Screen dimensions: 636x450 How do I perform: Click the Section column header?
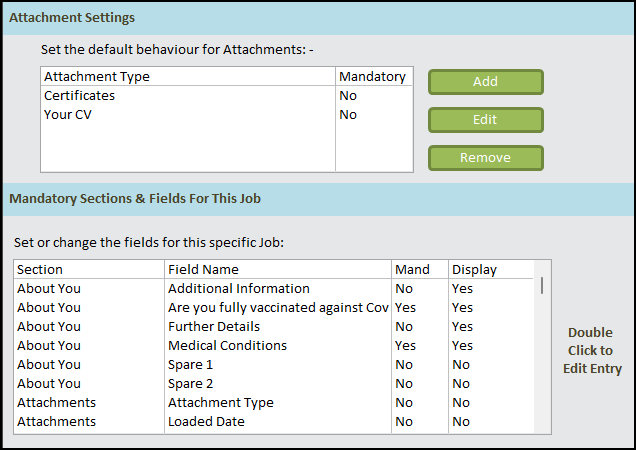click(40, 270)
